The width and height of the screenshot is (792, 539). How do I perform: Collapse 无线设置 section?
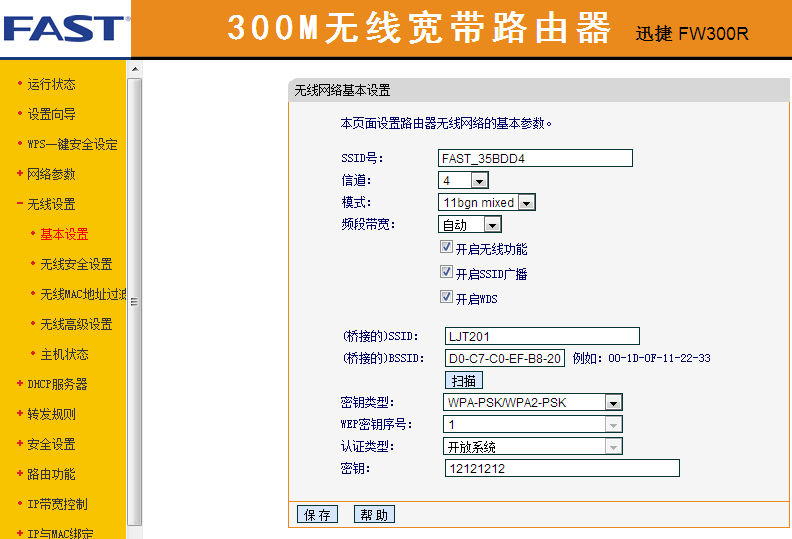[51, 204]
